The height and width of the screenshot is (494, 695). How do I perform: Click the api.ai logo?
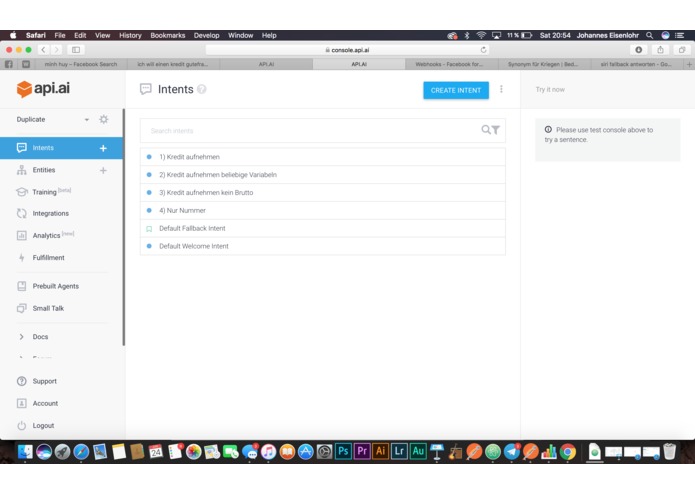point(43,89)
